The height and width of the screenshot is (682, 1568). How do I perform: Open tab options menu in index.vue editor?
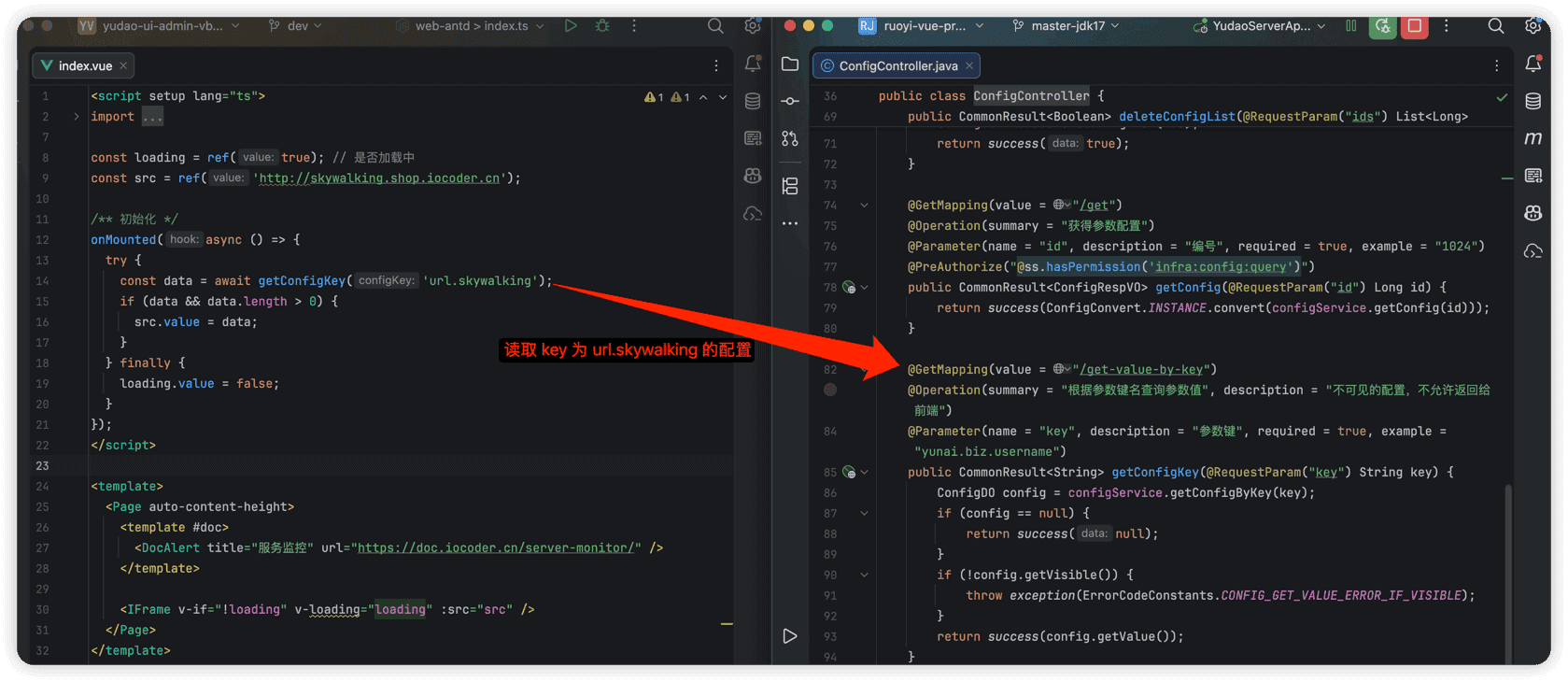click(x=716, y=65)
